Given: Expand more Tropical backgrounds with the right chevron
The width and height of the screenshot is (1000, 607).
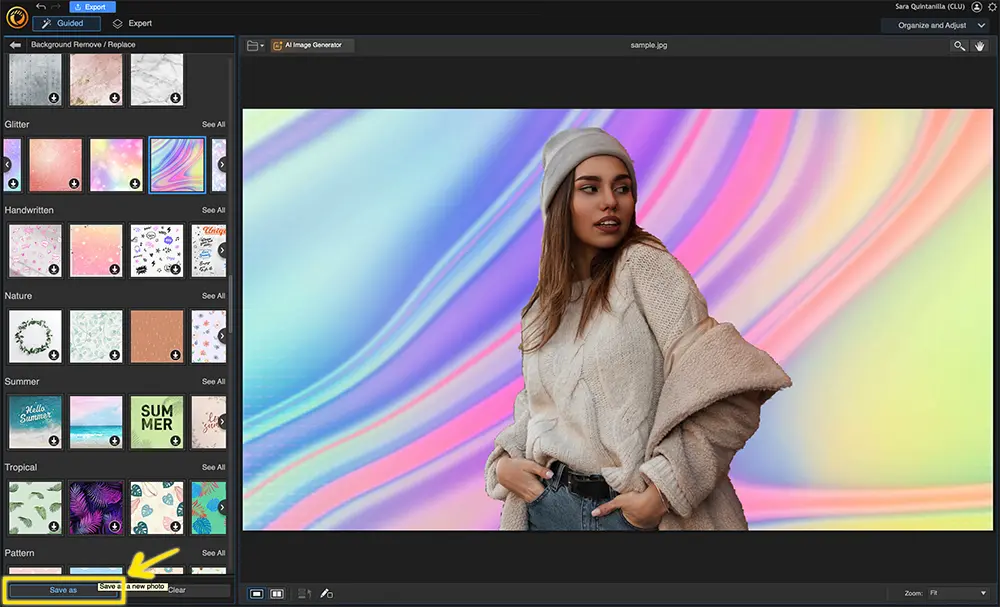Looking at the screenshot, I should tap(220, 507).
